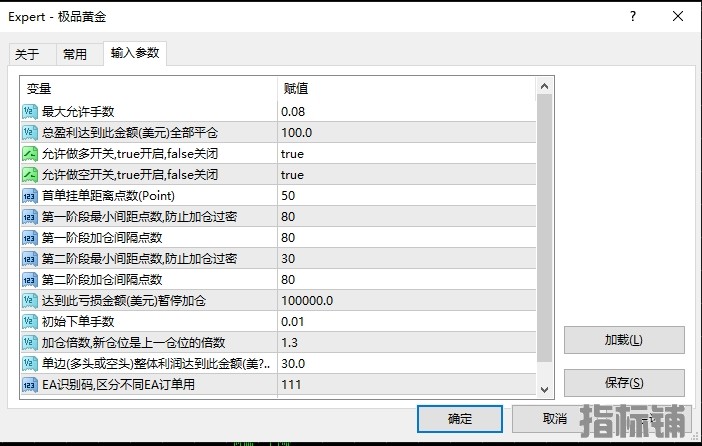Click the boolean icon for 允许做多开关

click(x=29, y=154)
